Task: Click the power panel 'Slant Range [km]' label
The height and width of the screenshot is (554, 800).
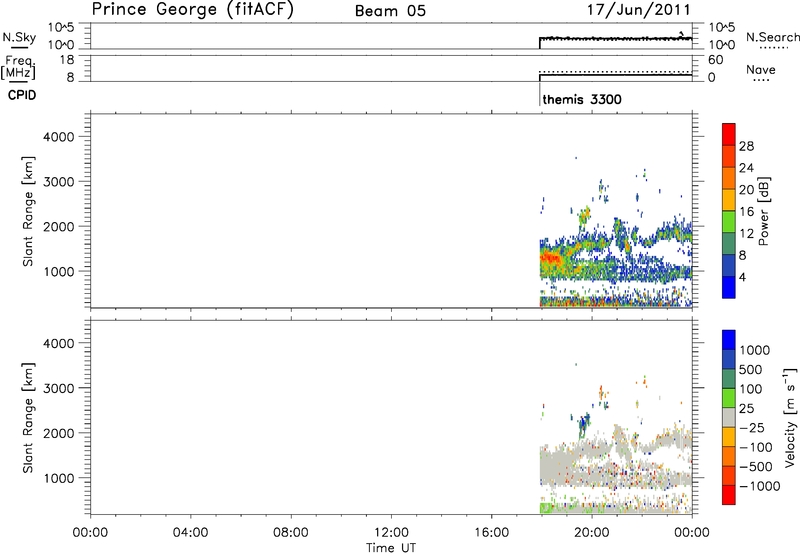Action: tap(28, 211)
